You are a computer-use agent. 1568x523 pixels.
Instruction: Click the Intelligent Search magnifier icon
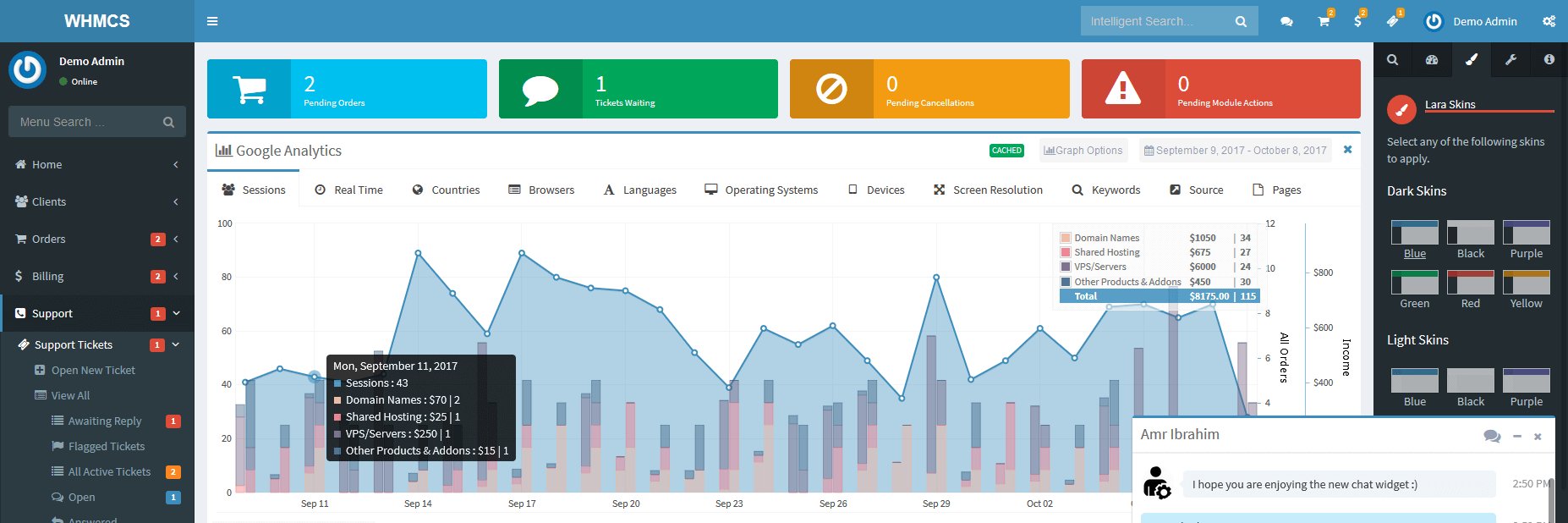pos(1241,21)
